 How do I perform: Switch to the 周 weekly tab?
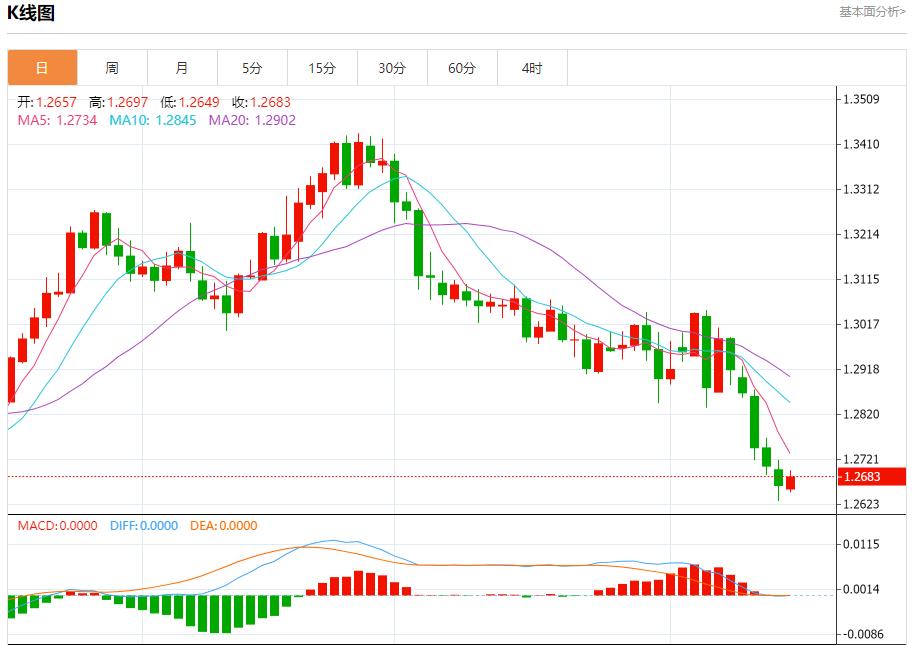point(112,68)
